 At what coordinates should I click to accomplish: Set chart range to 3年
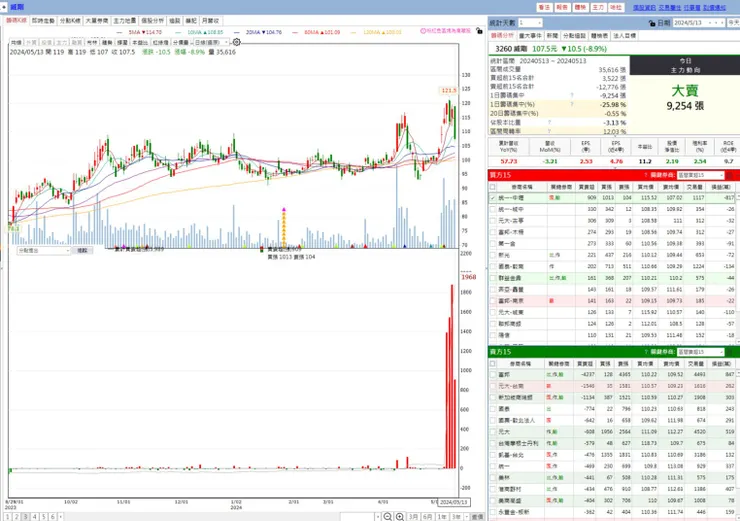point(456,517)
